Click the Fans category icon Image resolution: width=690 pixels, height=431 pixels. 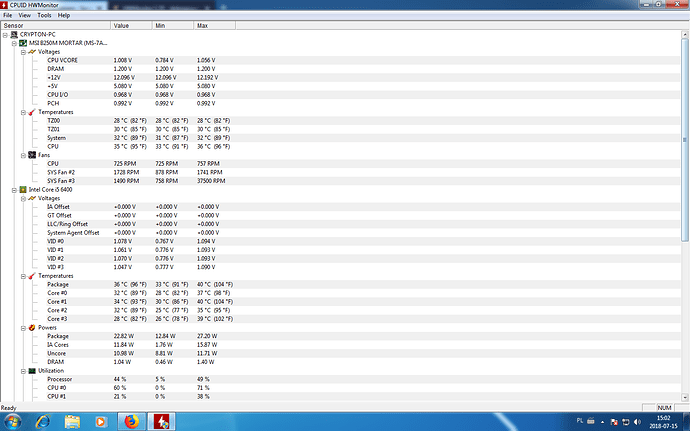(x=32, y=155)
